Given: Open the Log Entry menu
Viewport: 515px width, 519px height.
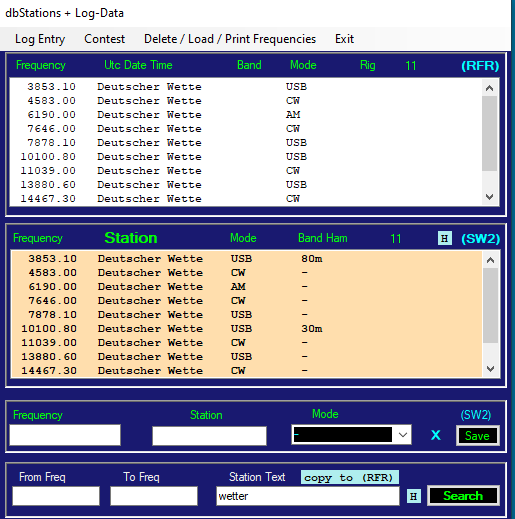Looking at the screenshot, I should point(40,39).
